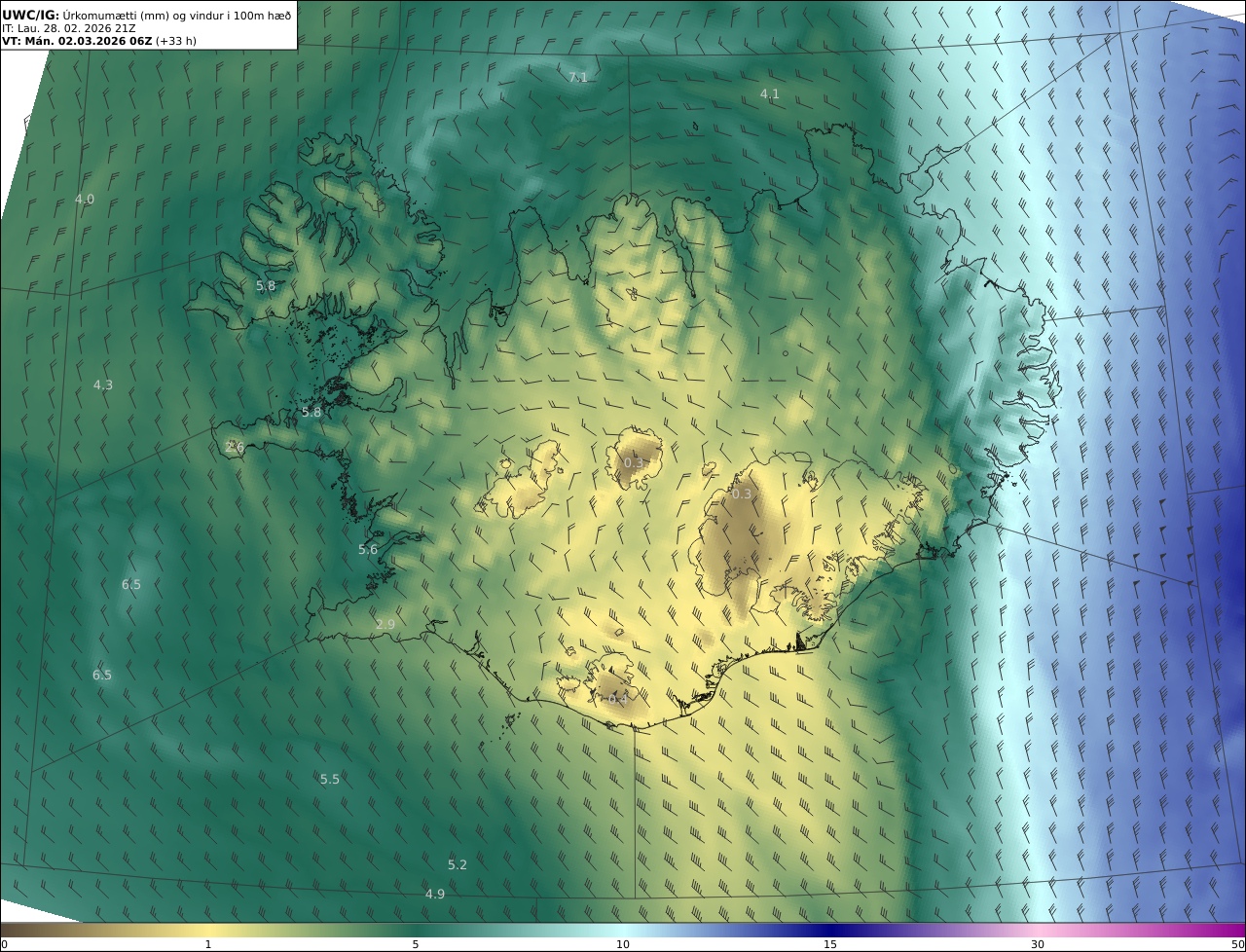
Task: Select the 5.5 value south of Iceland
Action: (x=330, y=779)
